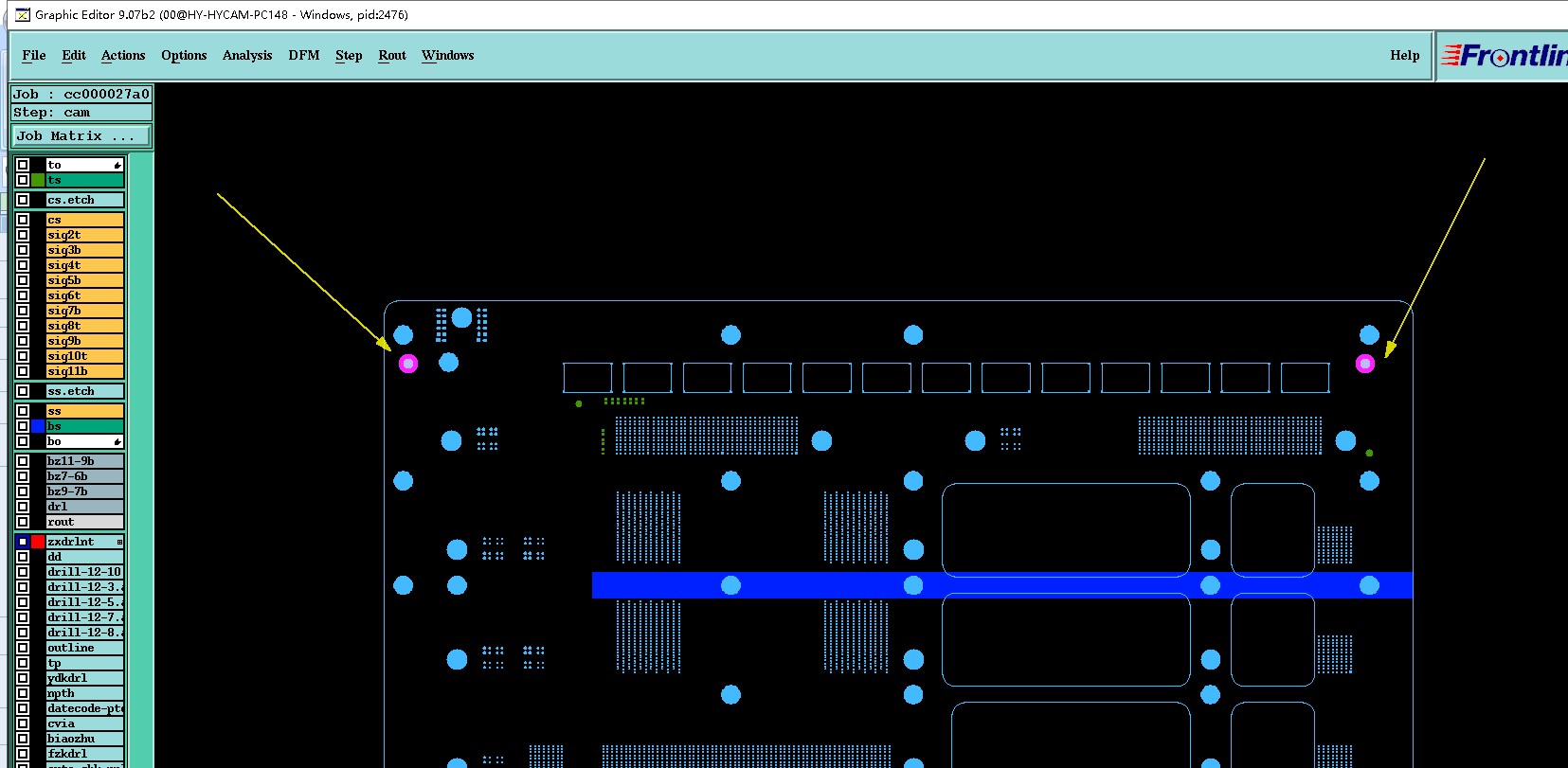Select the bz11-9b layer name

[85, 461]
